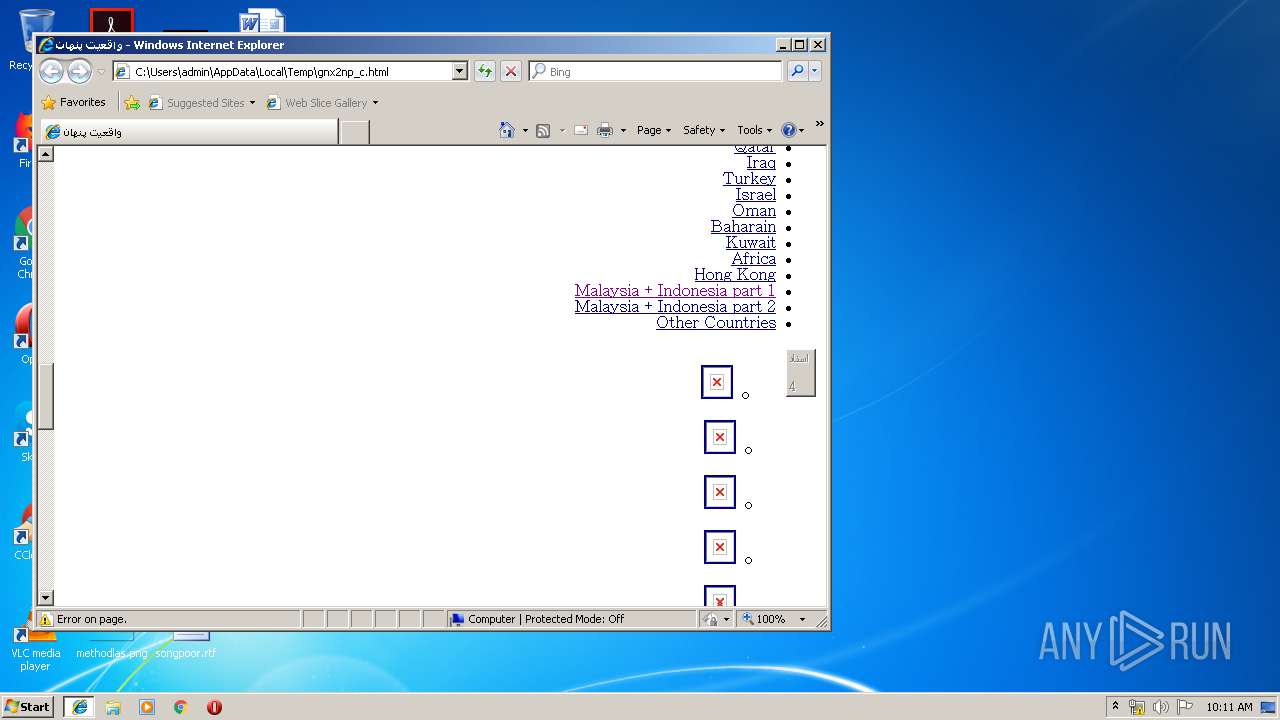Open the Kuwait link

(751, 242)
